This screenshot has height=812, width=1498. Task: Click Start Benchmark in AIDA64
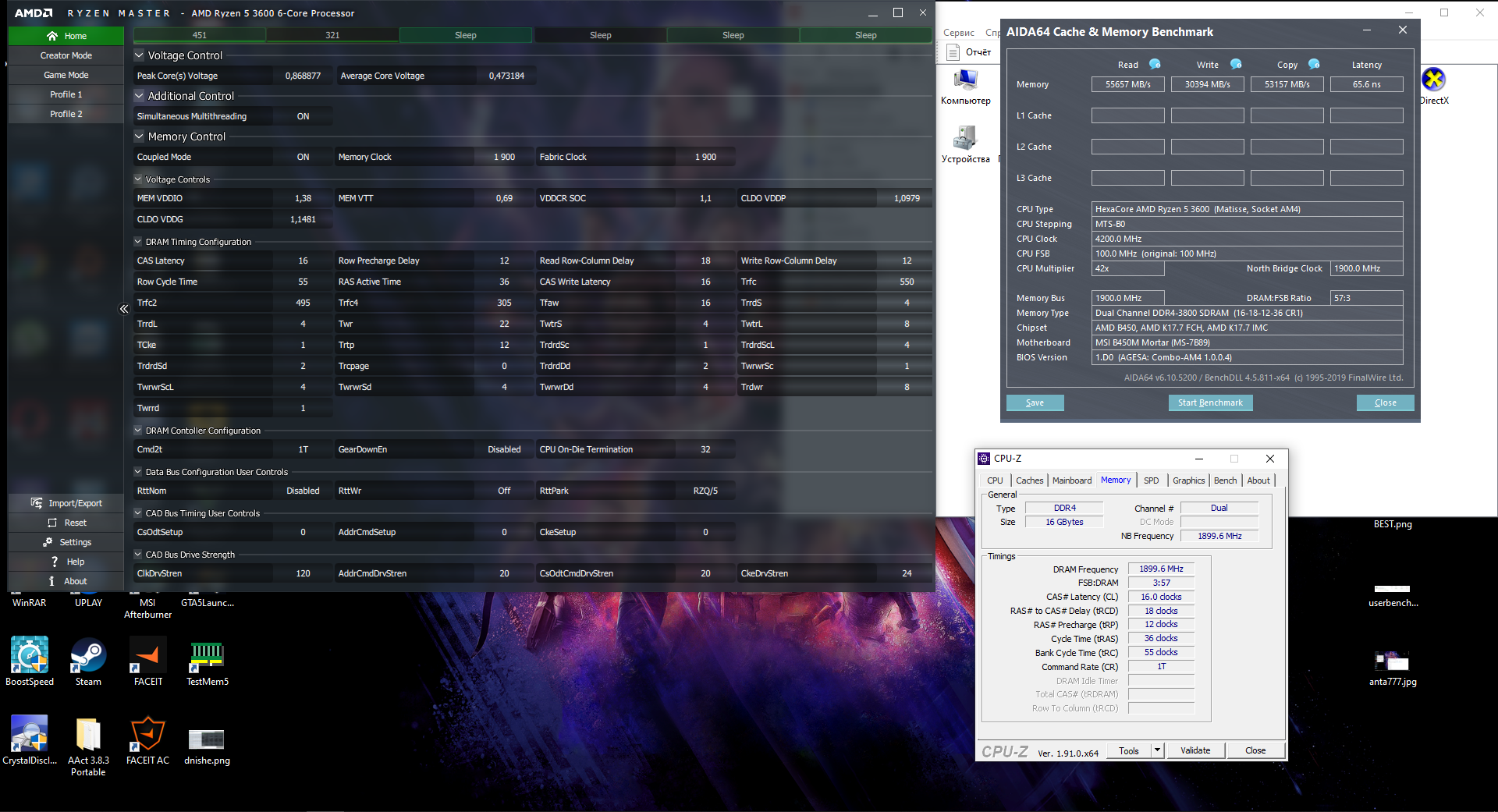point(1210,402)
